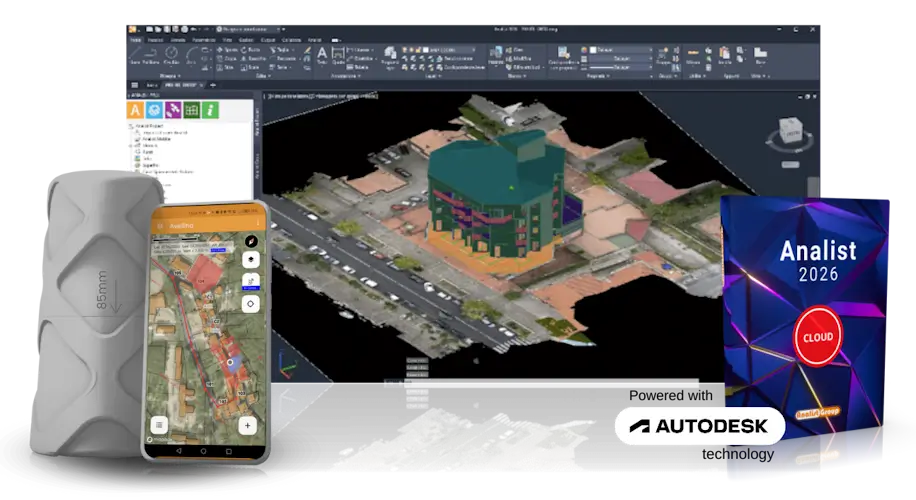Tap the Android home navigation button

203,451
